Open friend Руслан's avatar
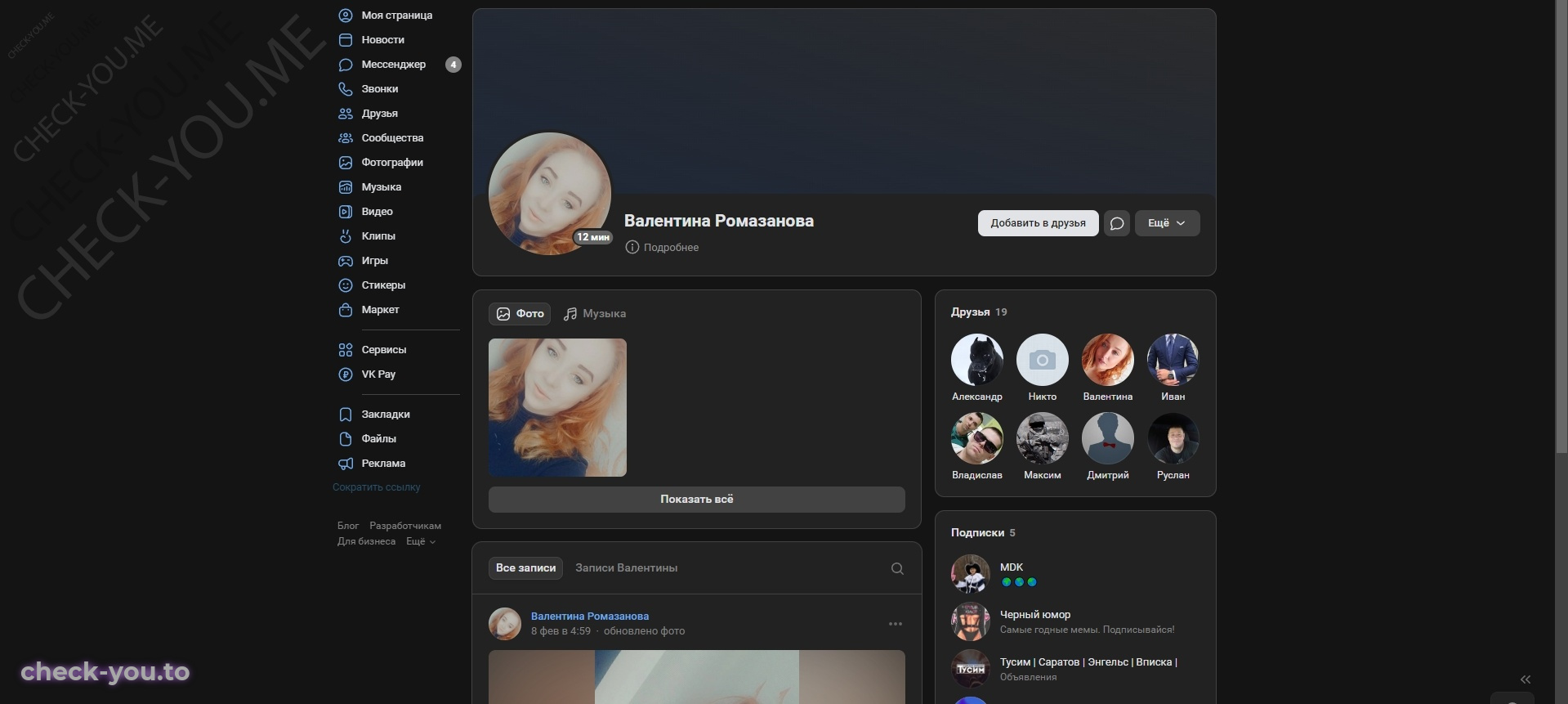The height and width of the screenshot is (704, 1568). [x=1173, y=438]
